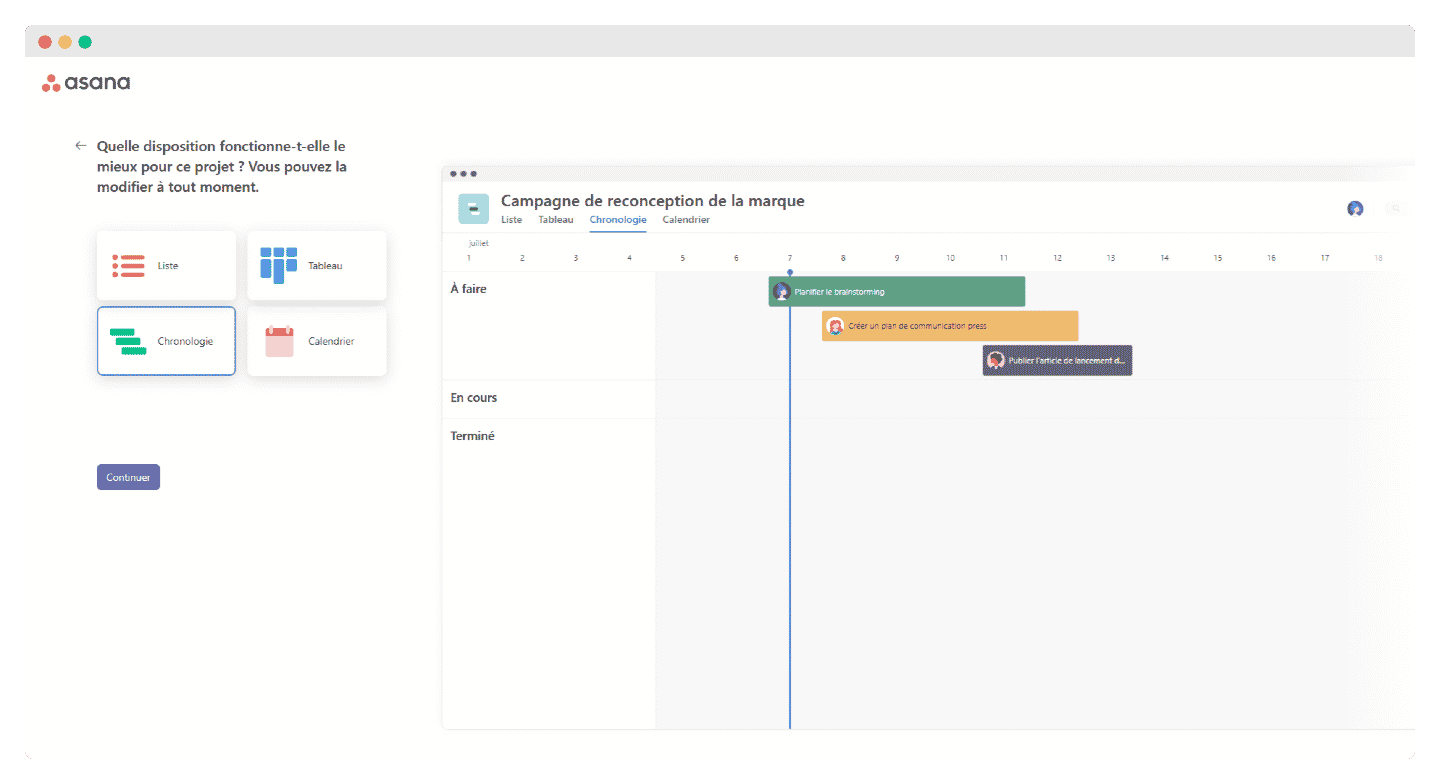Click the project title 'Campagne de reconception de la marque'
1440x784 pixels.
coord(652,201)
